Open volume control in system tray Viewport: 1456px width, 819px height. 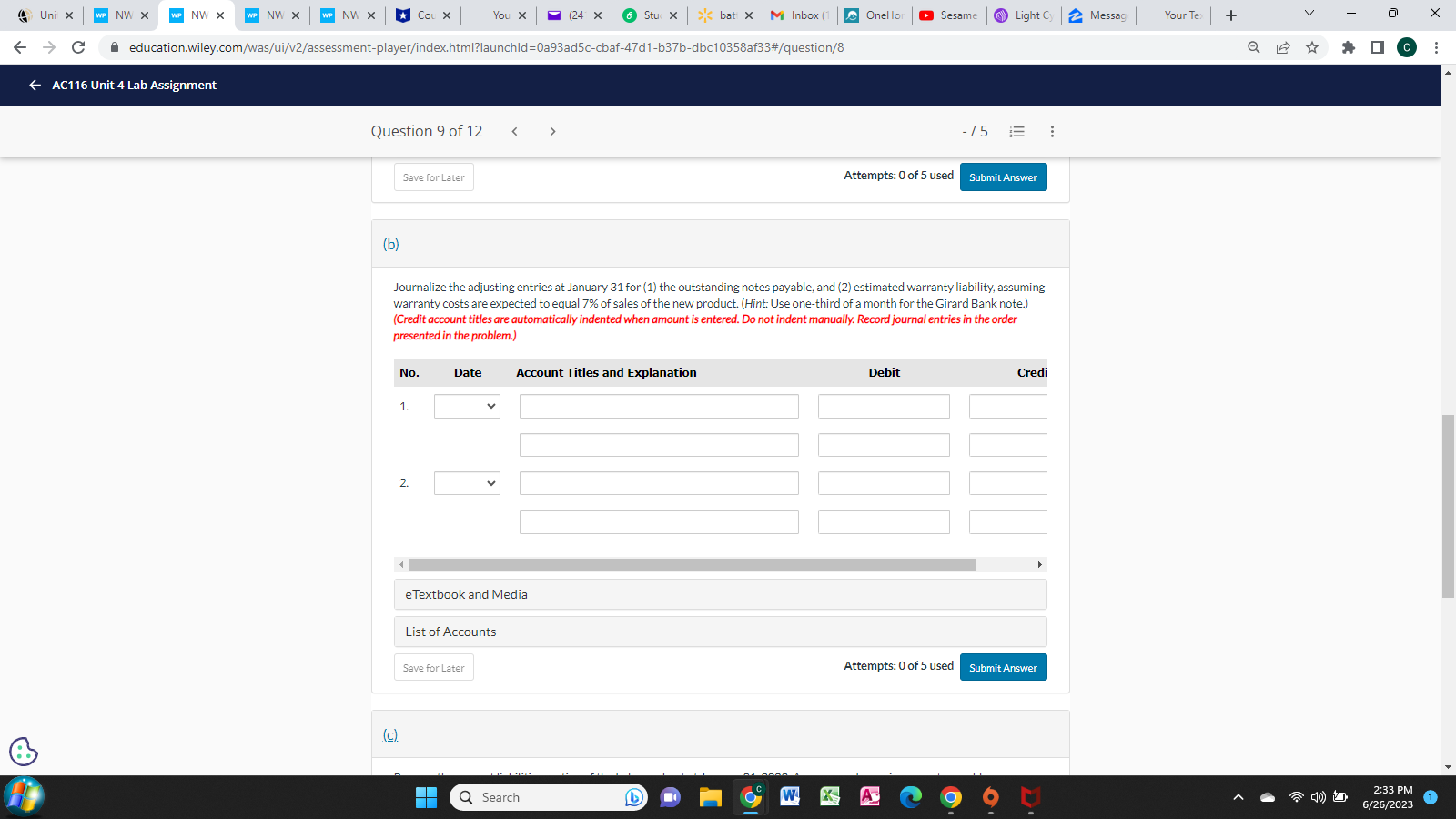pos(1319,797)
